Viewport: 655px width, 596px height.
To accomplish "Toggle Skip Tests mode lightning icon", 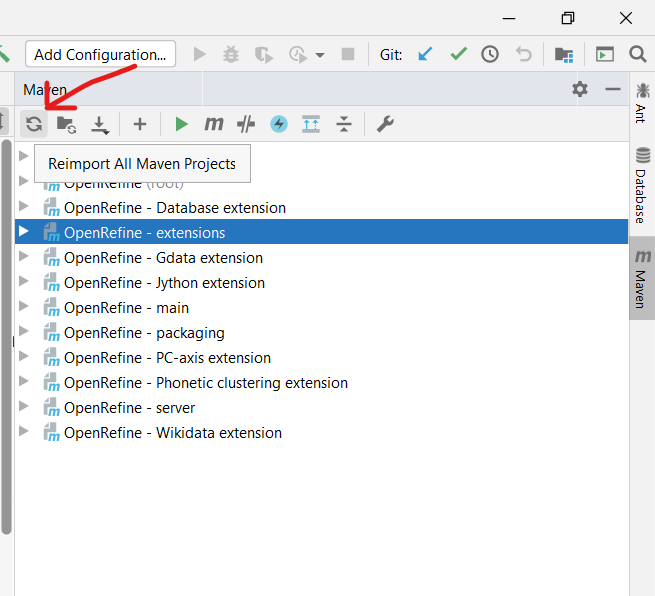I will pyautogui.click(x=279, y=124).
